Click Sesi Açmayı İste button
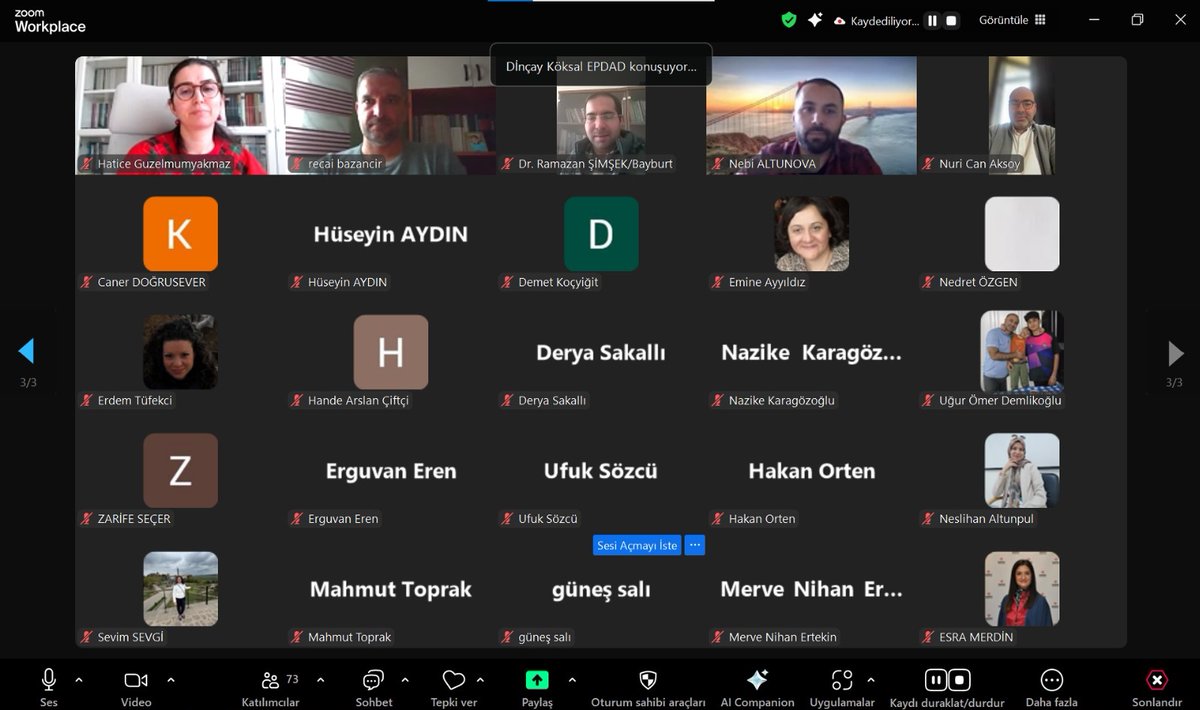This screenshot has height=710, width=1200. click(637, 545)
